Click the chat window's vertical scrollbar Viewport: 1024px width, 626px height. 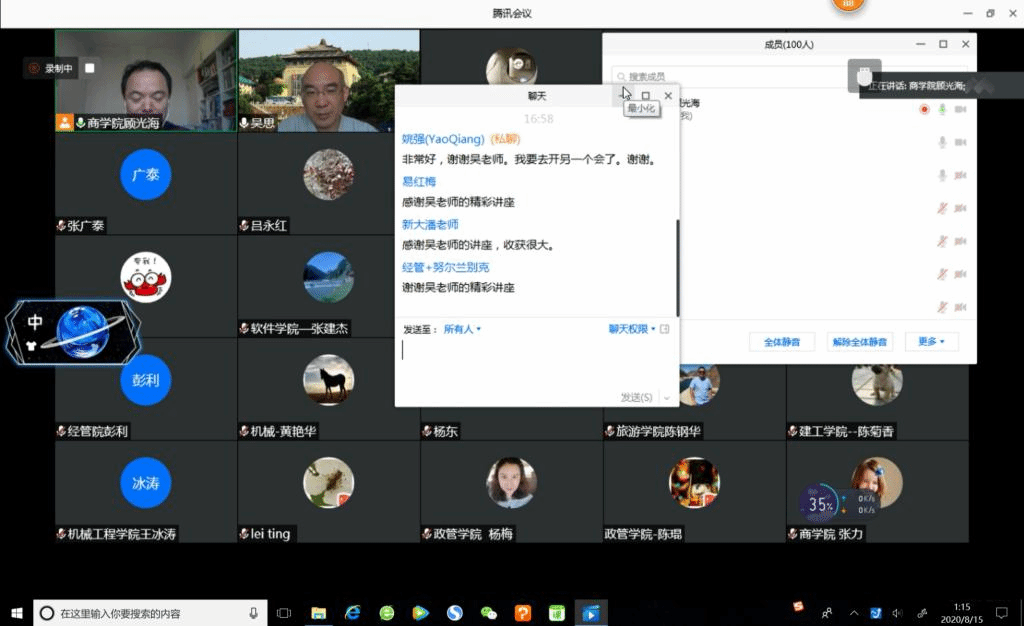677,268
